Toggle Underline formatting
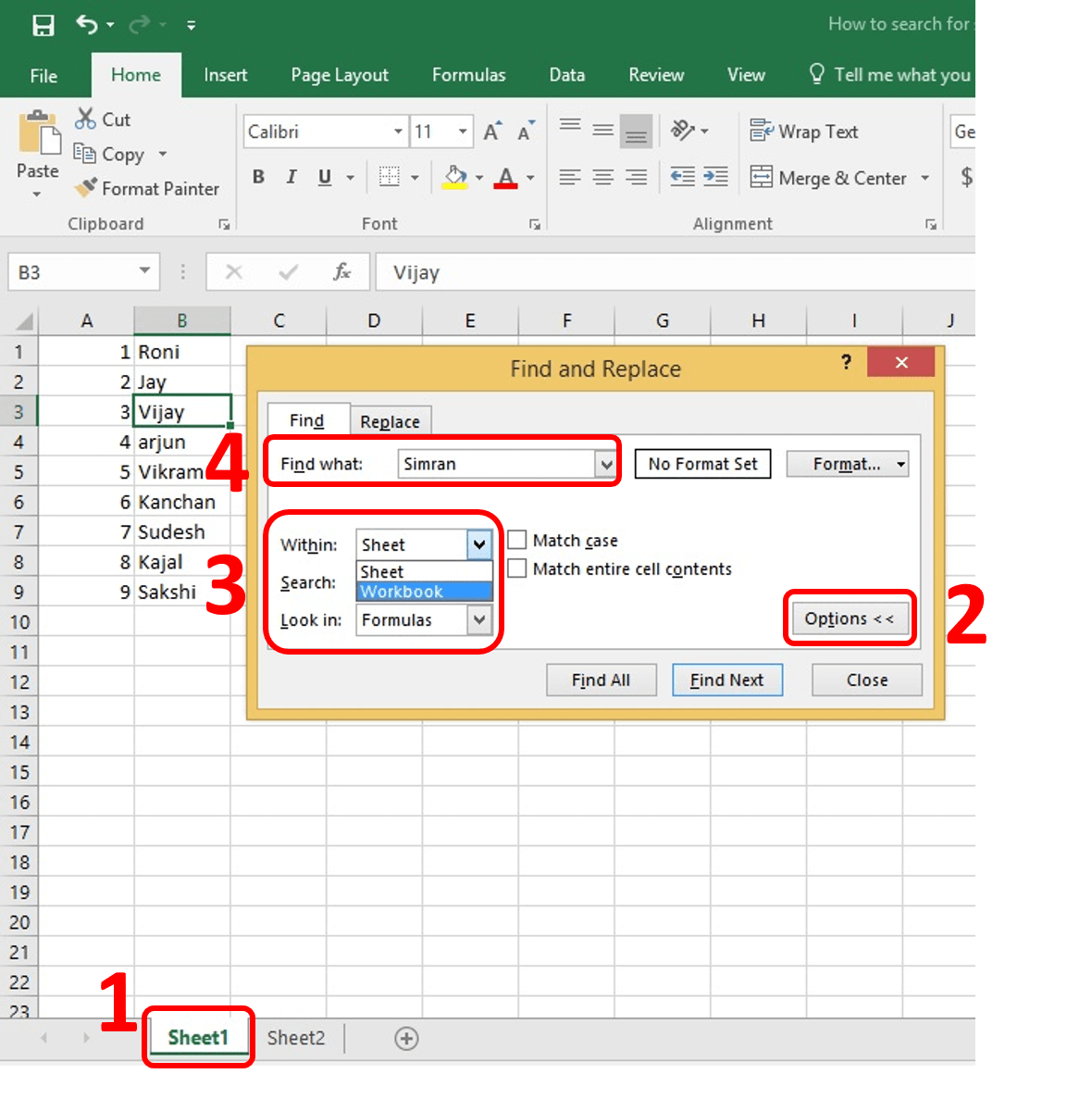Image resolution: width=1092 pixels, height=1111 pixels. [325, 177]
